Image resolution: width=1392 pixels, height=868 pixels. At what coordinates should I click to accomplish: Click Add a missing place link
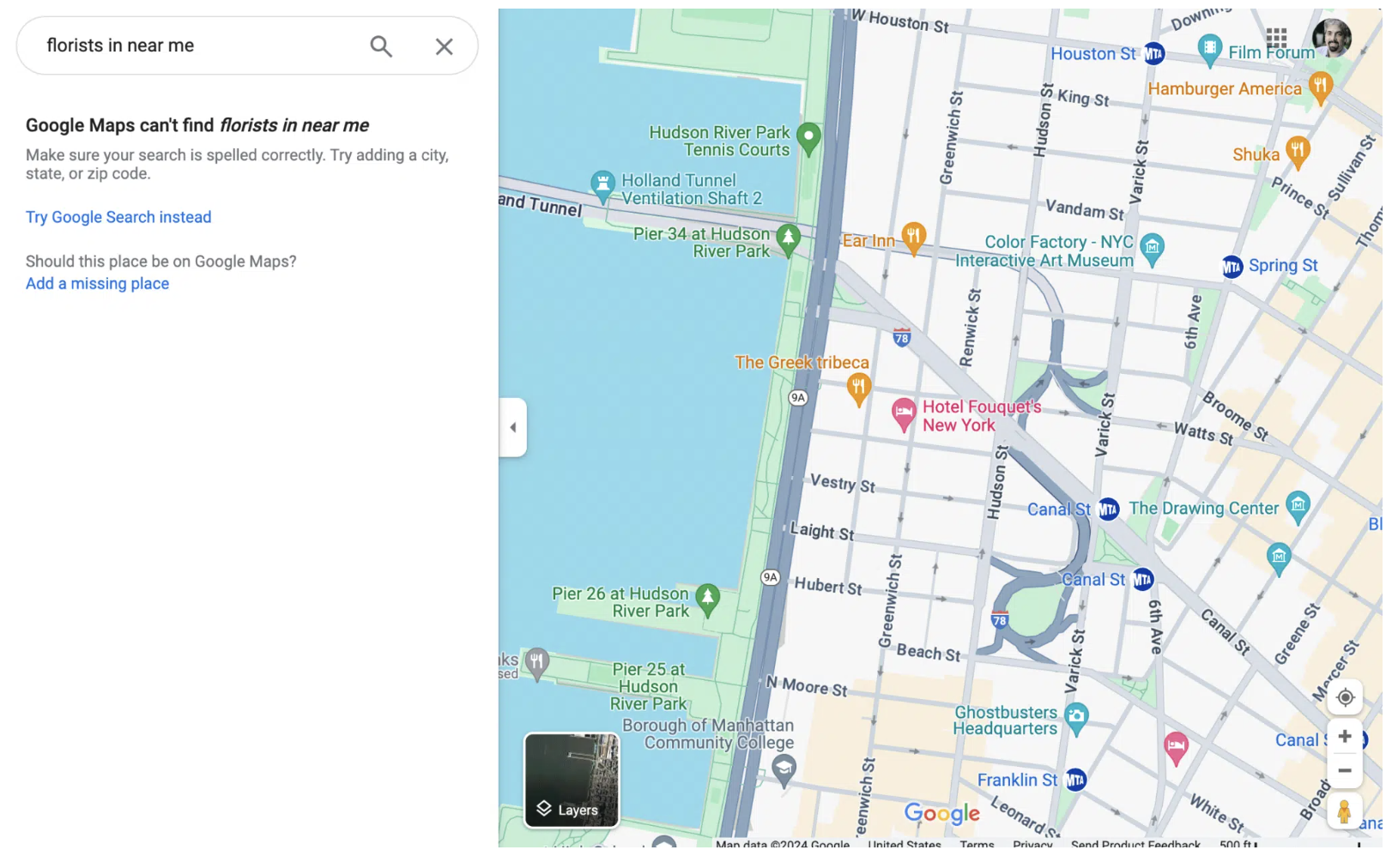coord(97,284)
